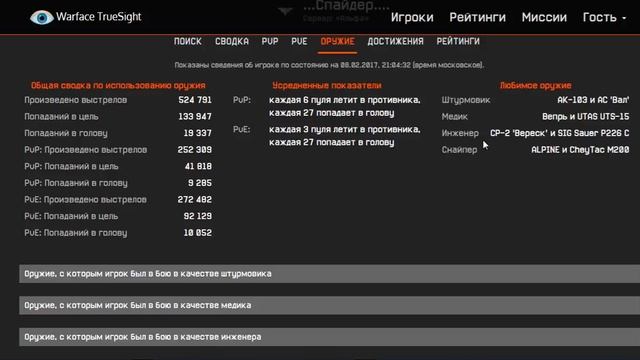This screenshot has height=360, width=640.
Task: Select the hits on target value 133 947
Action: click(195, 117)
